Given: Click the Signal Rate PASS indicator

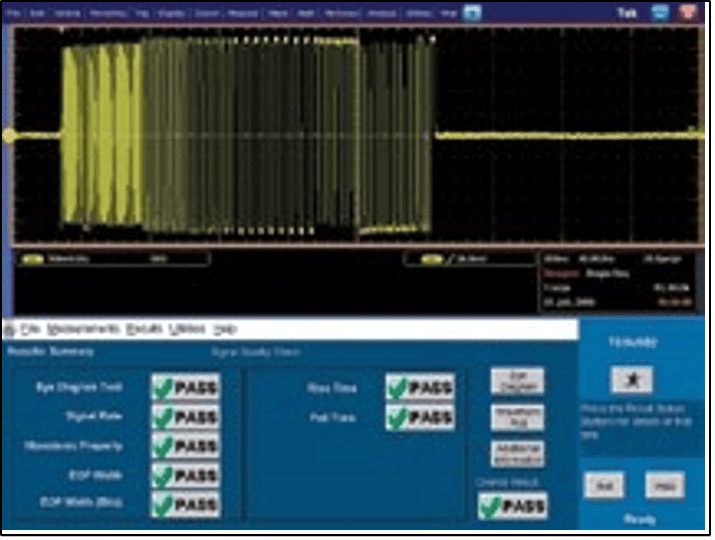Looking at the screenshot, I should pos(186,415).
